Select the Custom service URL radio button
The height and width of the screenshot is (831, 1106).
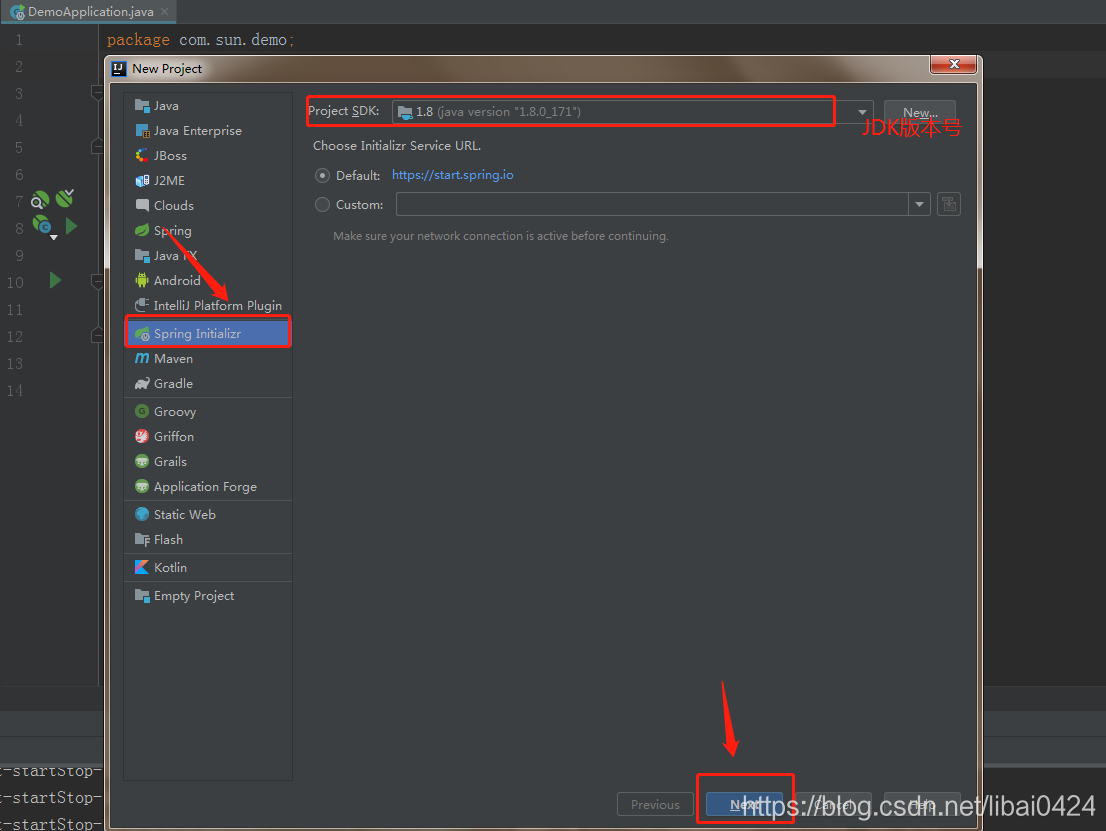tap(322, 205)
